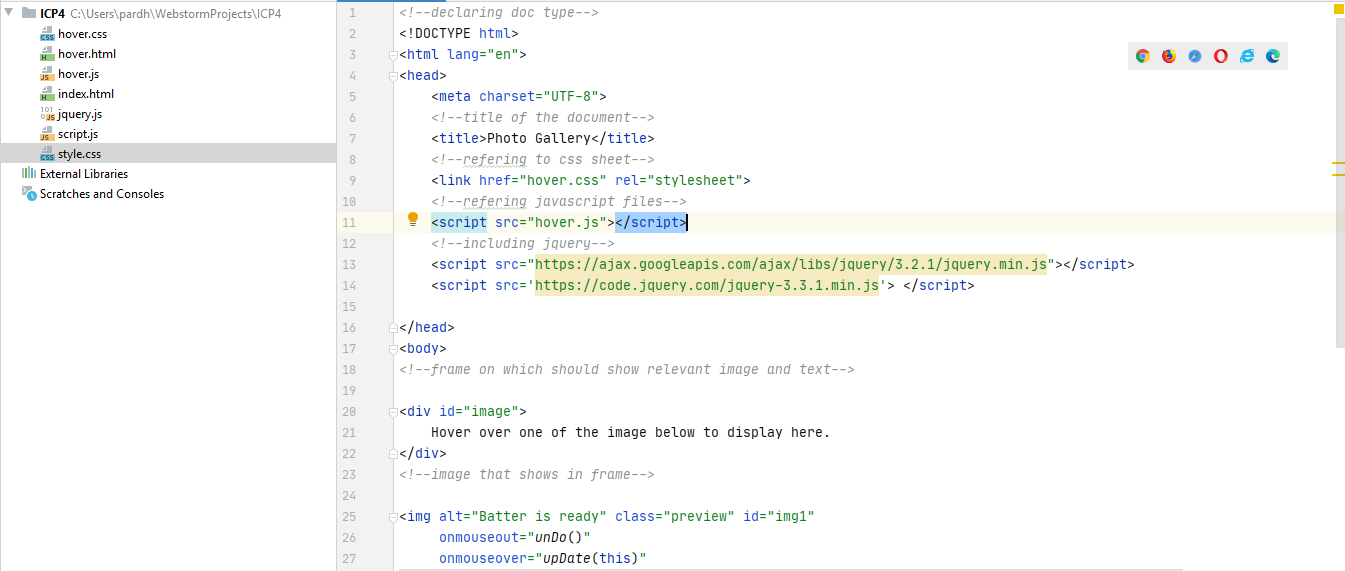
Task: Open the page in Safari browser
Action: 1195,56
